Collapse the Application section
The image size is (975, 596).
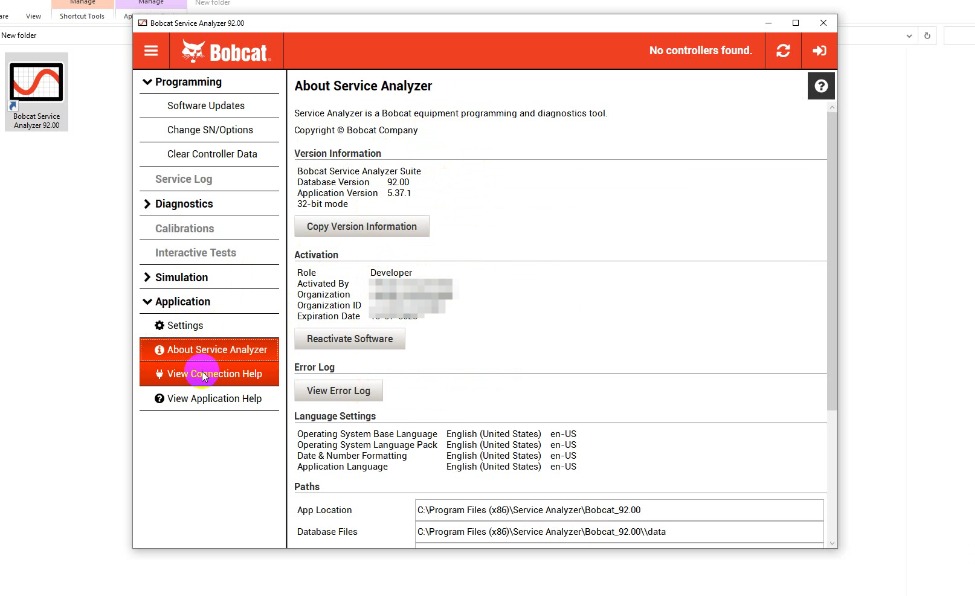(147, 301)
